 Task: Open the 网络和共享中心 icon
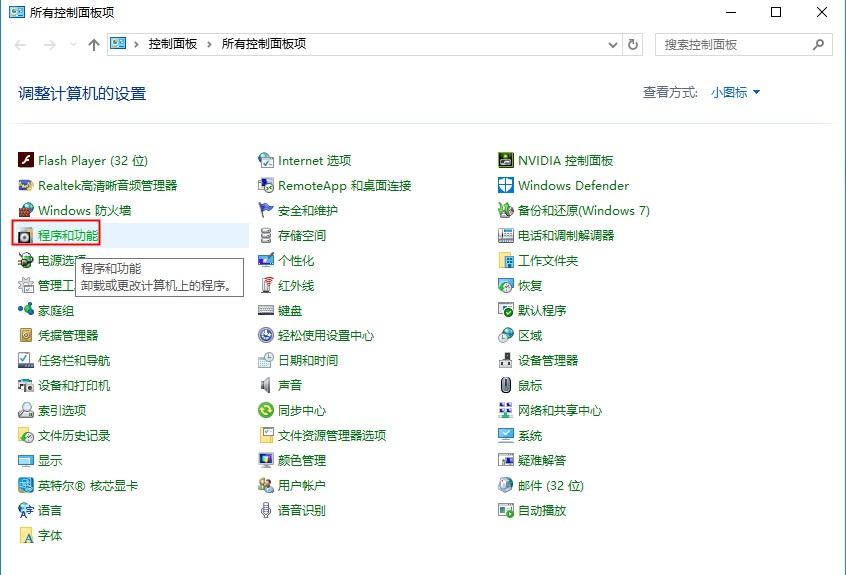coord(506,410)
